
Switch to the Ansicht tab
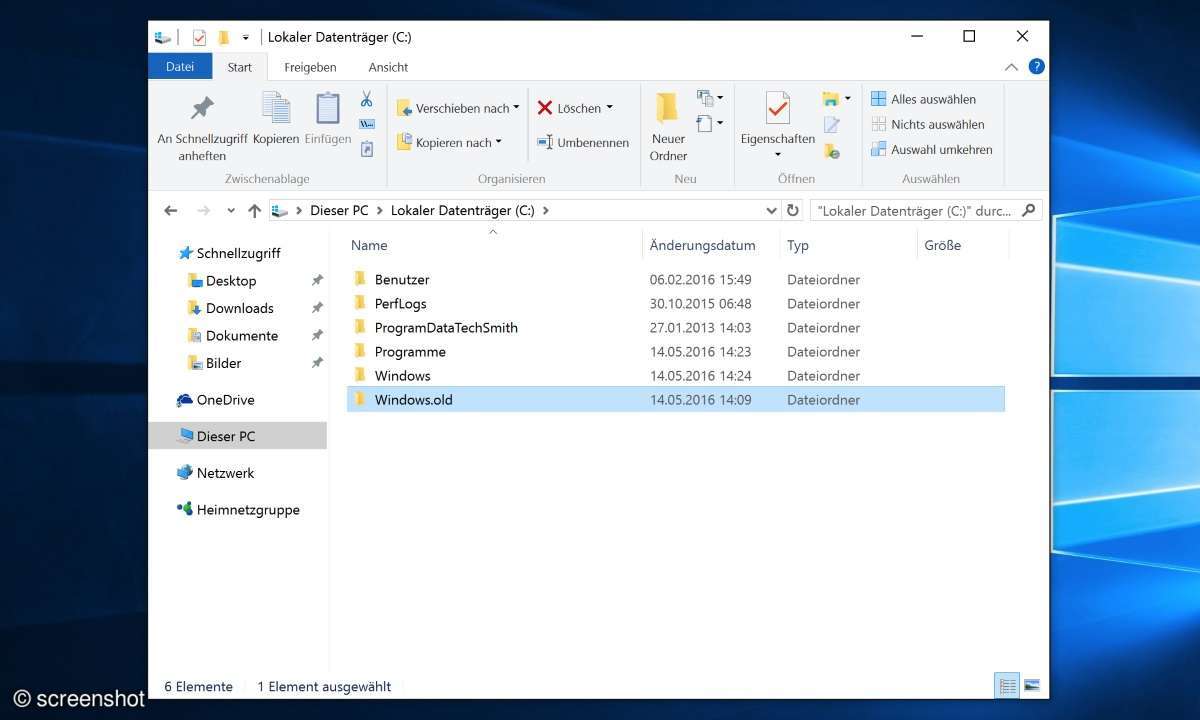pyautogui.click(x=388, y=67)
